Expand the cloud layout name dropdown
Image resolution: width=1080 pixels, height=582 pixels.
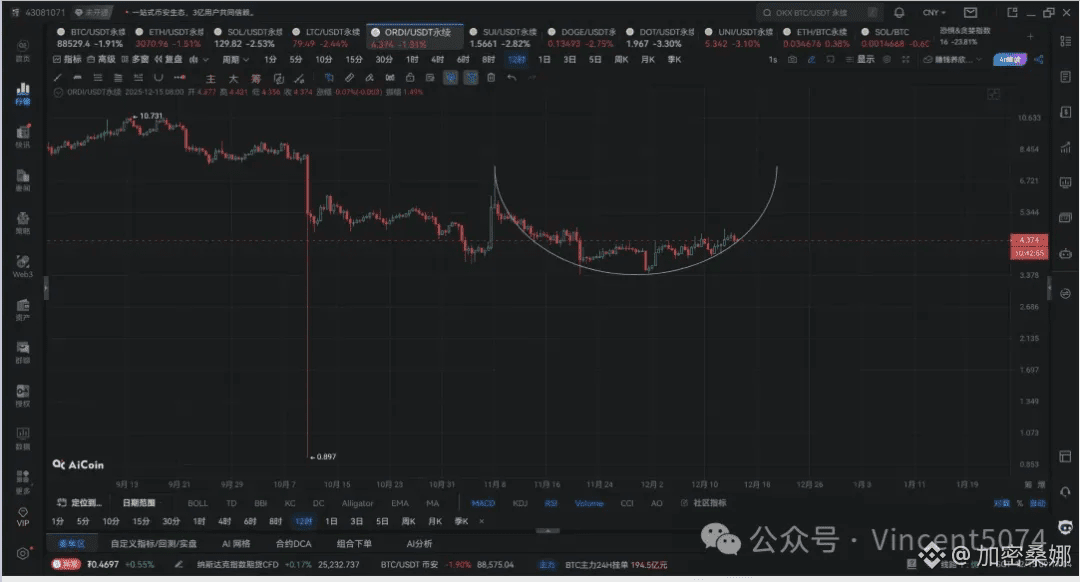pos(953,59)
